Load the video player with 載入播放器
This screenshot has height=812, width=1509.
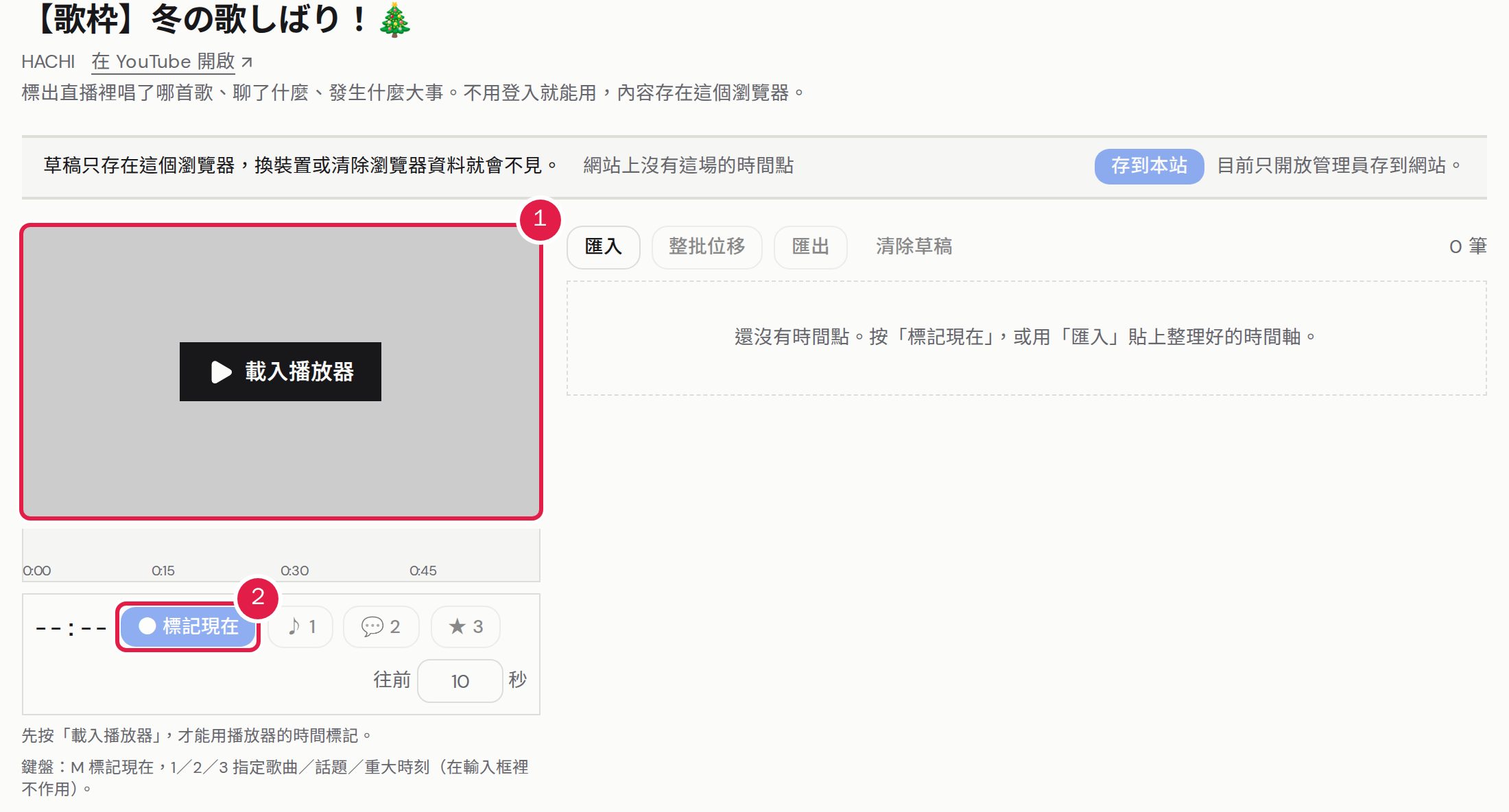click(280, 372)
